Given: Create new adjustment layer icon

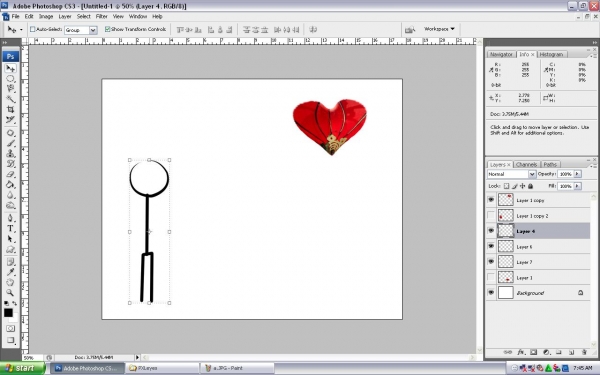Looking at the screenshot, I should click(546, 352).
